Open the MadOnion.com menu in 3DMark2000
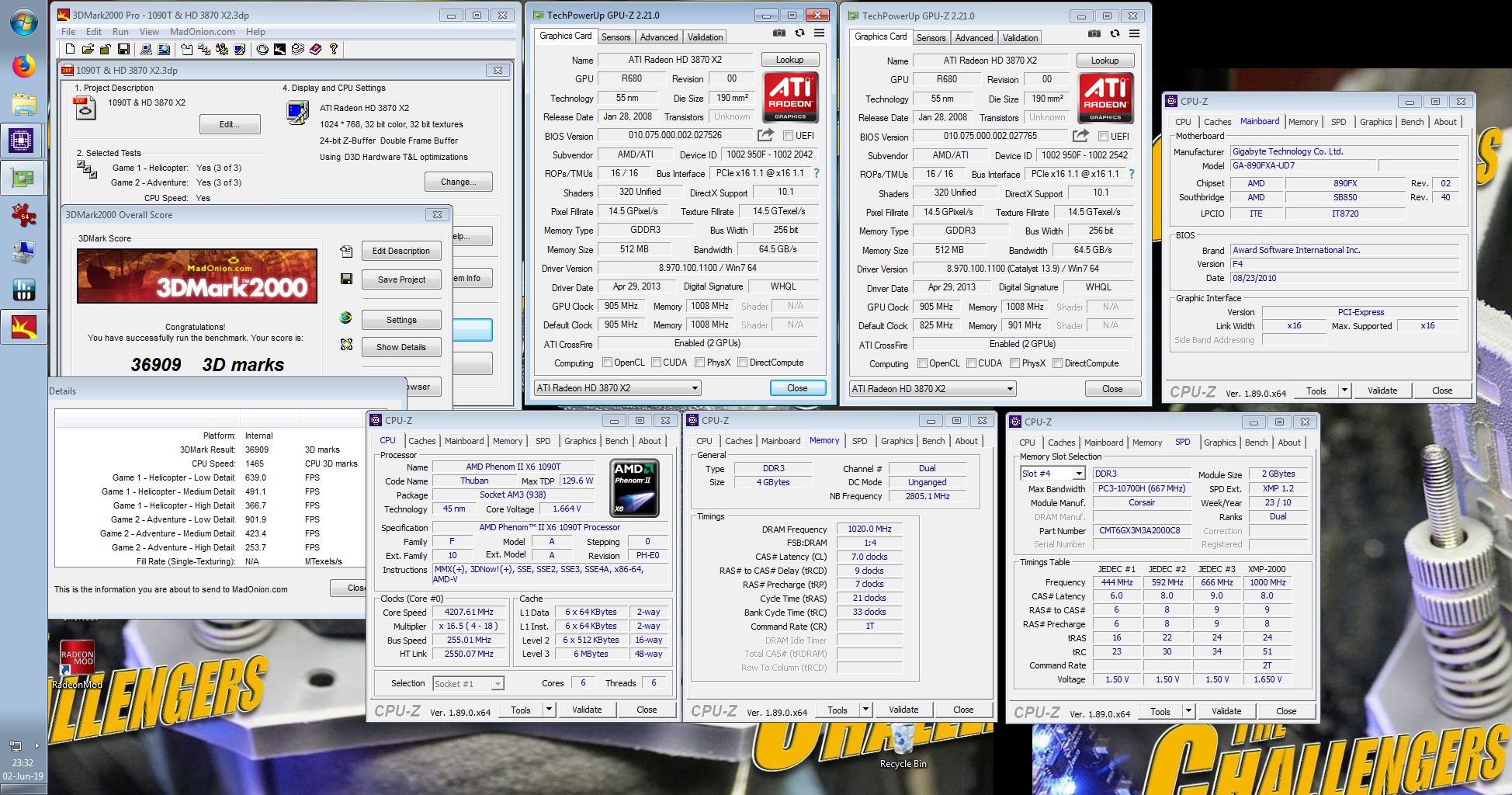The height and width of the screenshot is (795, 1512). point(203,32)
